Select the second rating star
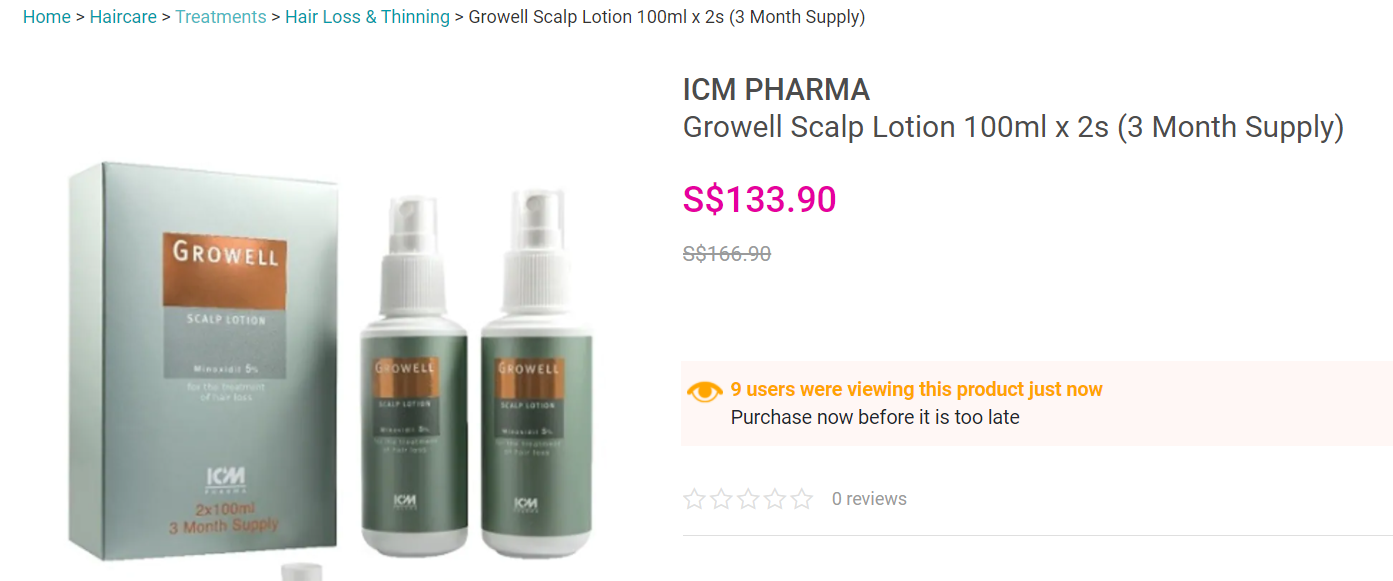Image resolution: width=1393 pixels, height=581 pixels. click(x=722, y=499)
